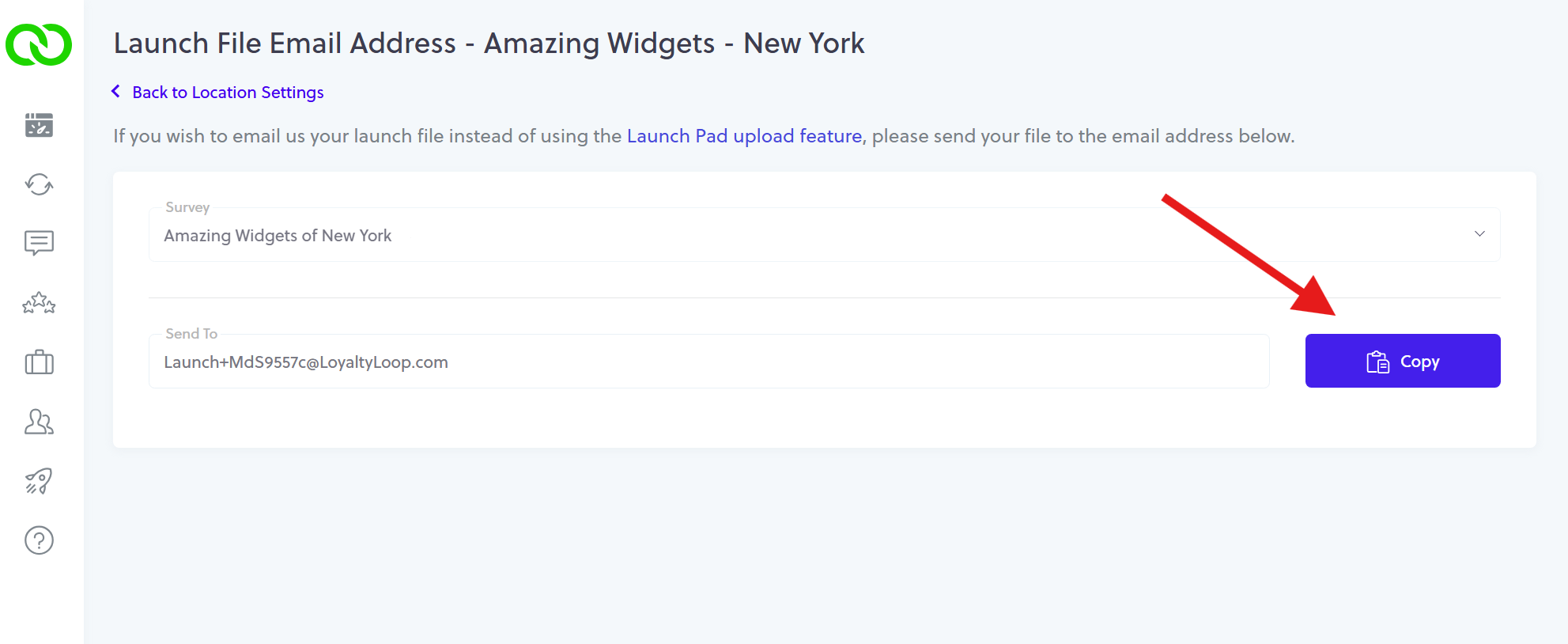Click the circular sync arrows icon
This screenshot has height=644, width=1568.
(39, 184)
